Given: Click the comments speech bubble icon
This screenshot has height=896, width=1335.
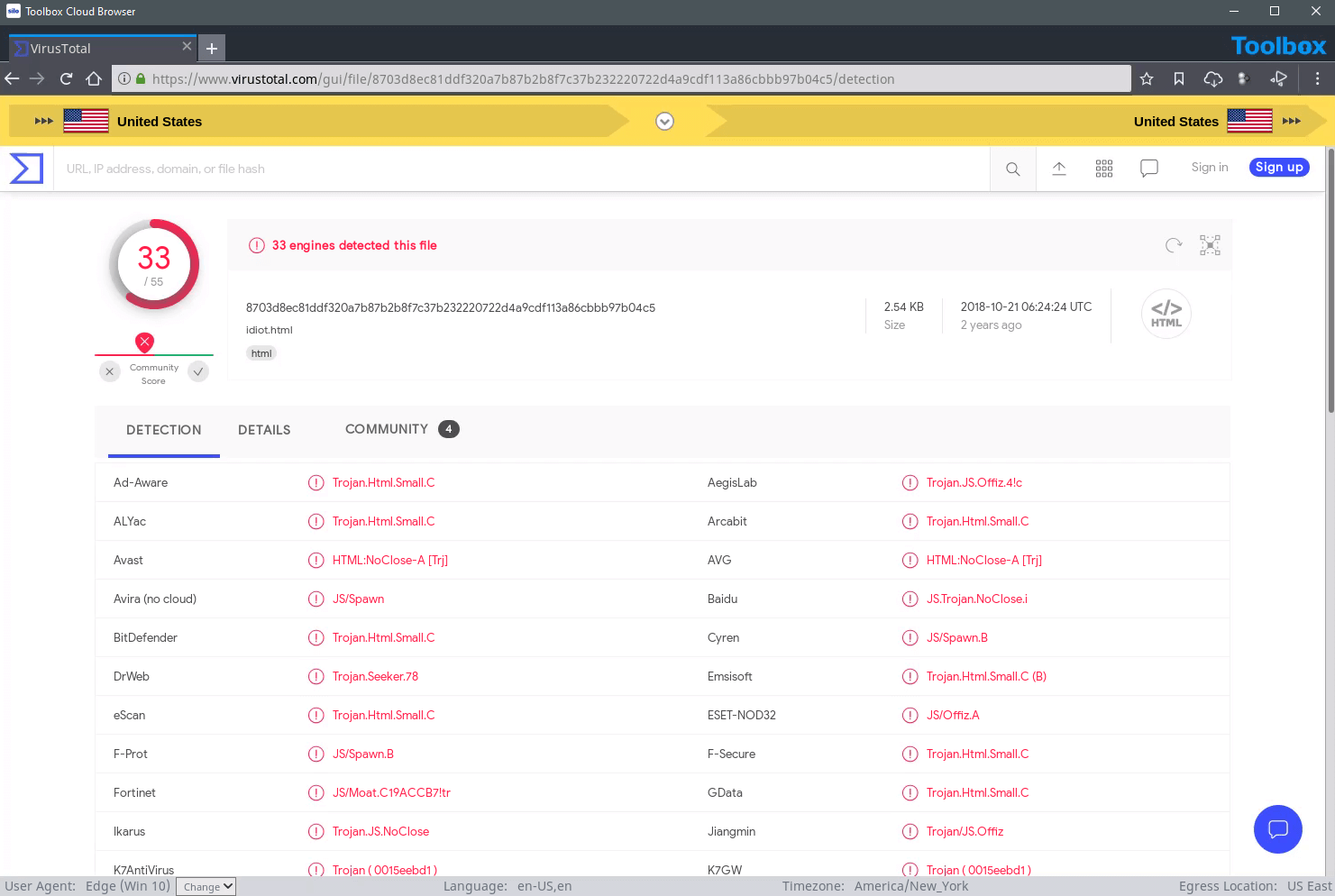Looking at the screenshot, I should coord(1149,169).
